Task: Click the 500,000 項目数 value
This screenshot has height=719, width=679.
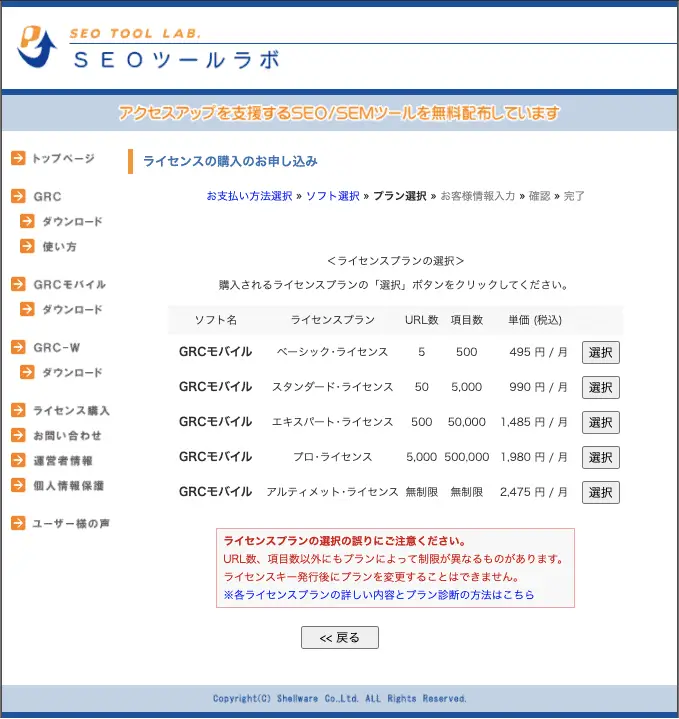Action: pyautogui.click(x=467, y=457)
